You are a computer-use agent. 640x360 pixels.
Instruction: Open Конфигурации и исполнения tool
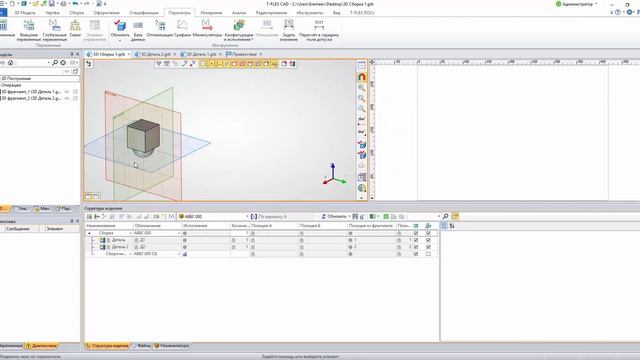pyautogui.click(x=239, y=31)
